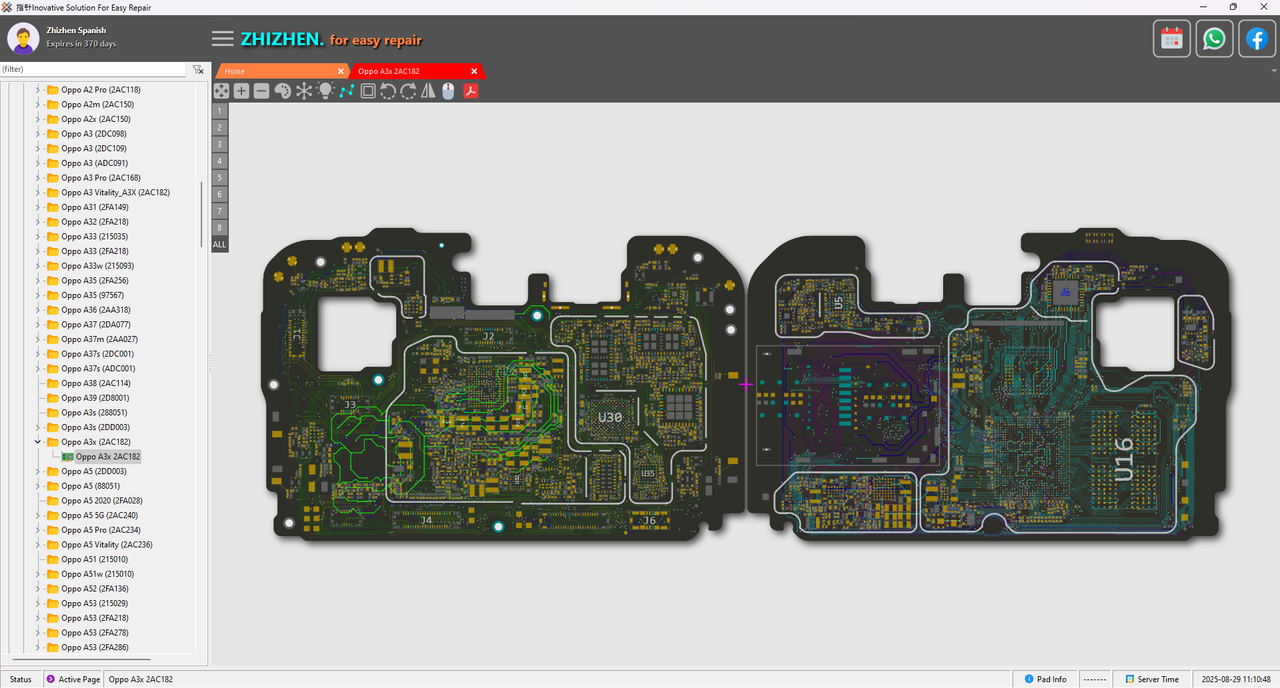The height and width of the screenshot is (688, 1280).
Task: Expand Oppo A31 (2FA149) folder
Action: (38, 207)
